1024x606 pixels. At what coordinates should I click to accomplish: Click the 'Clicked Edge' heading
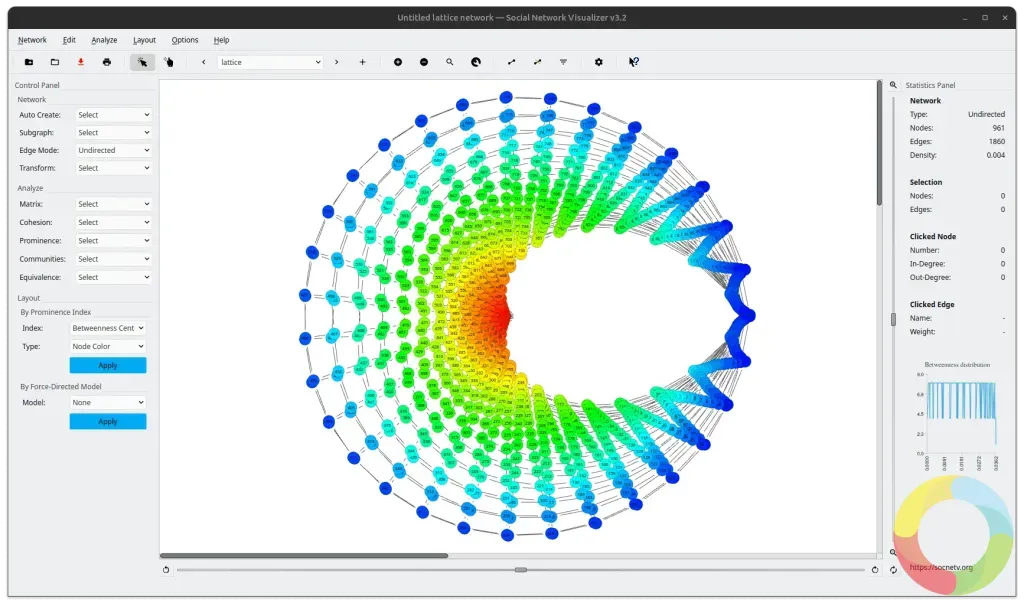pyautogui.click(x=932, y=304)
